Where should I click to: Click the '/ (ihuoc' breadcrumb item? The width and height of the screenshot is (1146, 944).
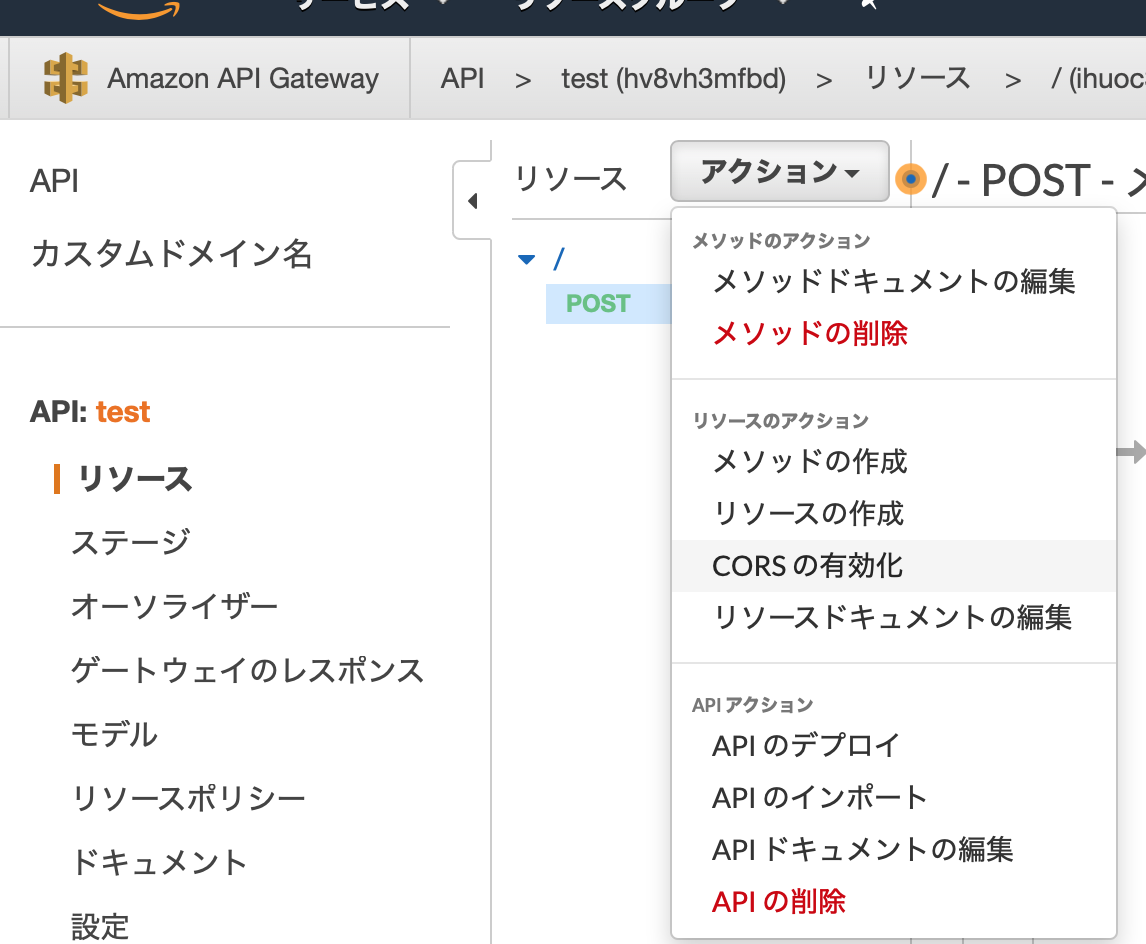click(x=1098, y=78)
